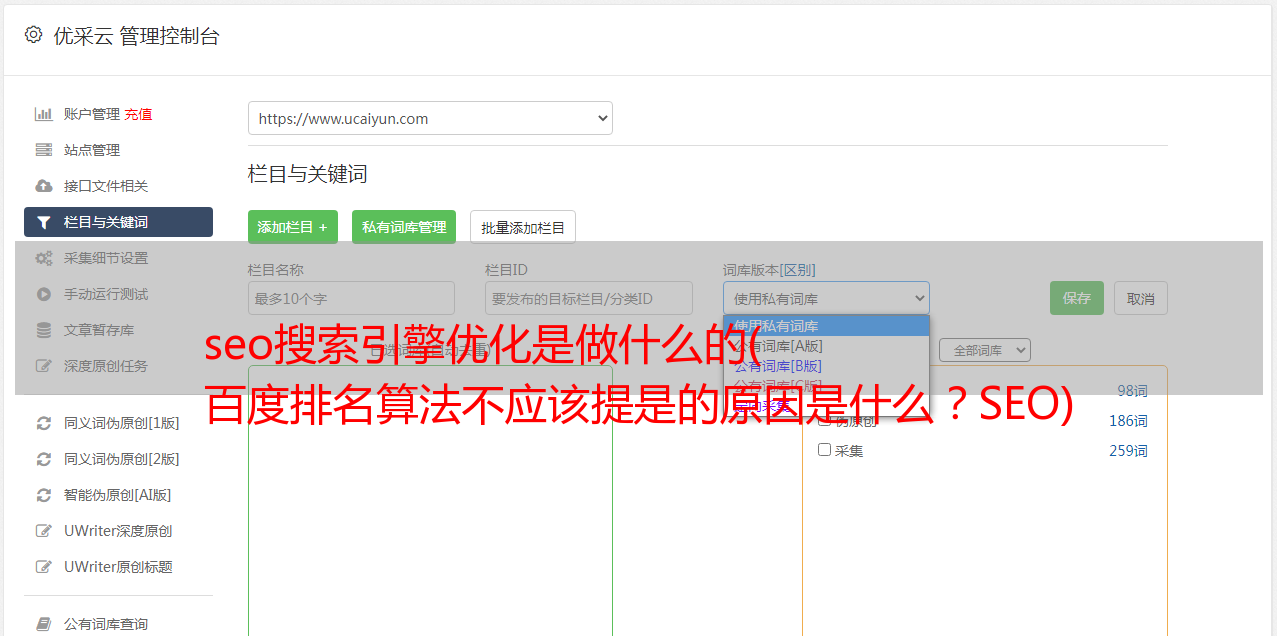Image resolution: width=1277 pixels, height=636 pixels.
Task: Open 账户管理 via its bar chart icon
Action: [x=44, y=114]
